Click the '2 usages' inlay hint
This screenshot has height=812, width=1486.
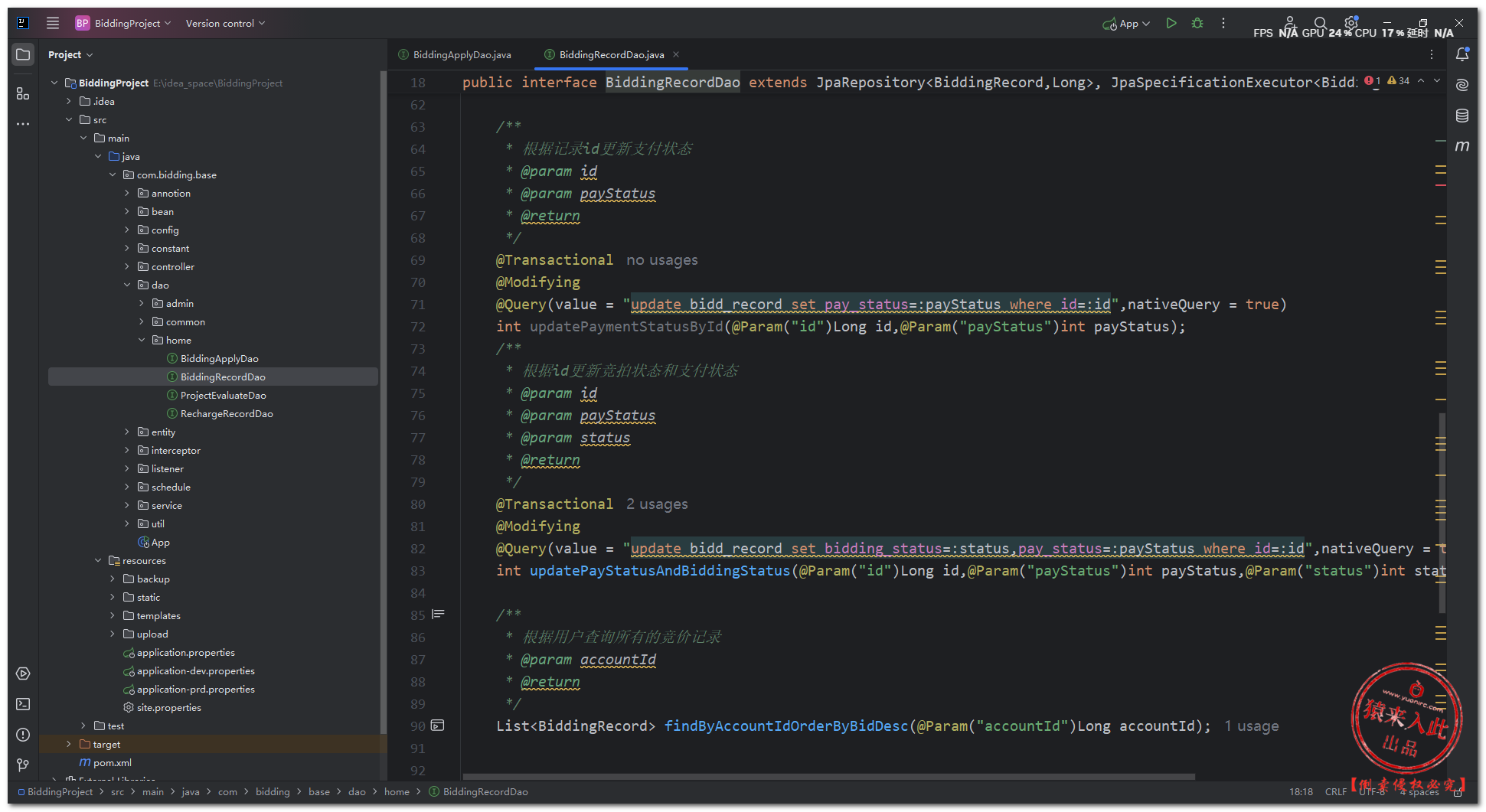657,504
